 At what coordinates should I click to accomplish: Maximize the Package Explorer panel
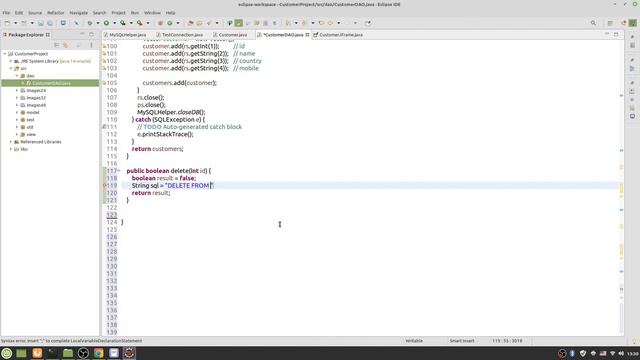91,34
